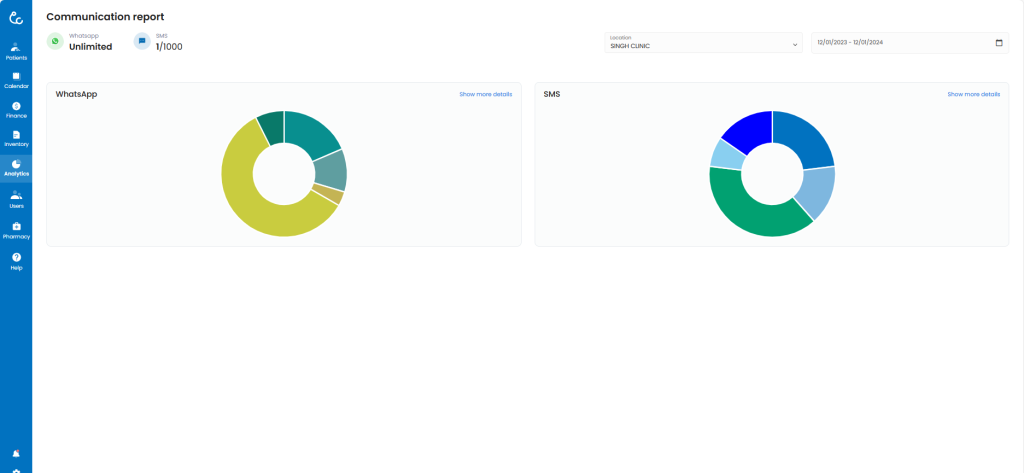
Task: Navigate to Inventory in the sidebar
Action: [x=16, y=139]
